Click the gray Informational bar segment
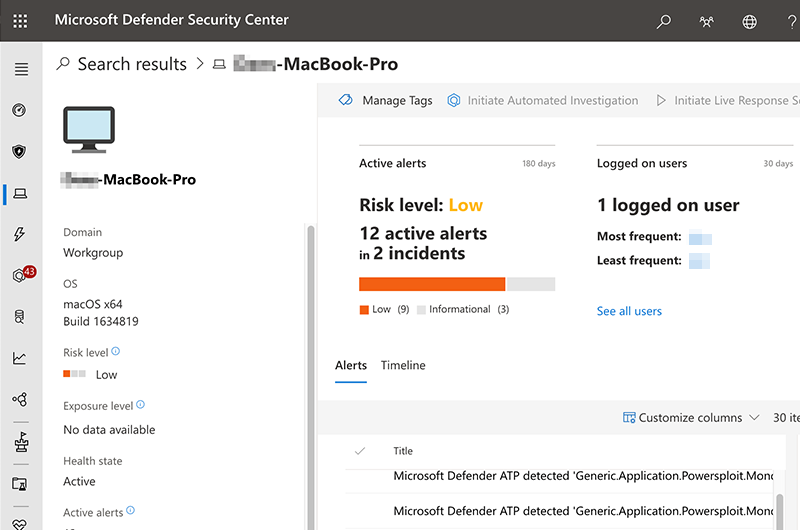This screenshot has height=530, width=800. (x=531, y=284)
